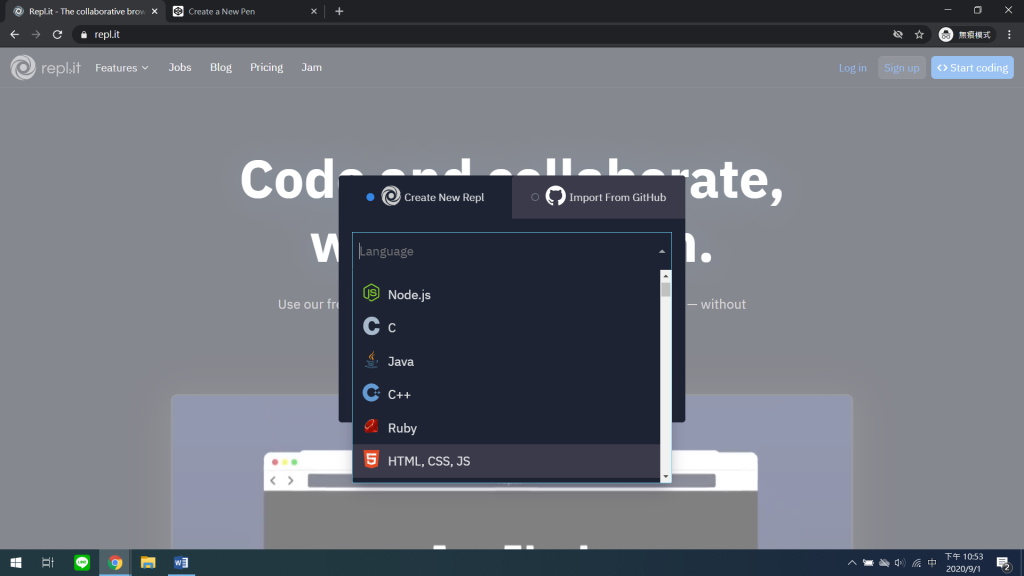Click the volume speaker tray icon
1024x576 pixels.
coord(900,563)
